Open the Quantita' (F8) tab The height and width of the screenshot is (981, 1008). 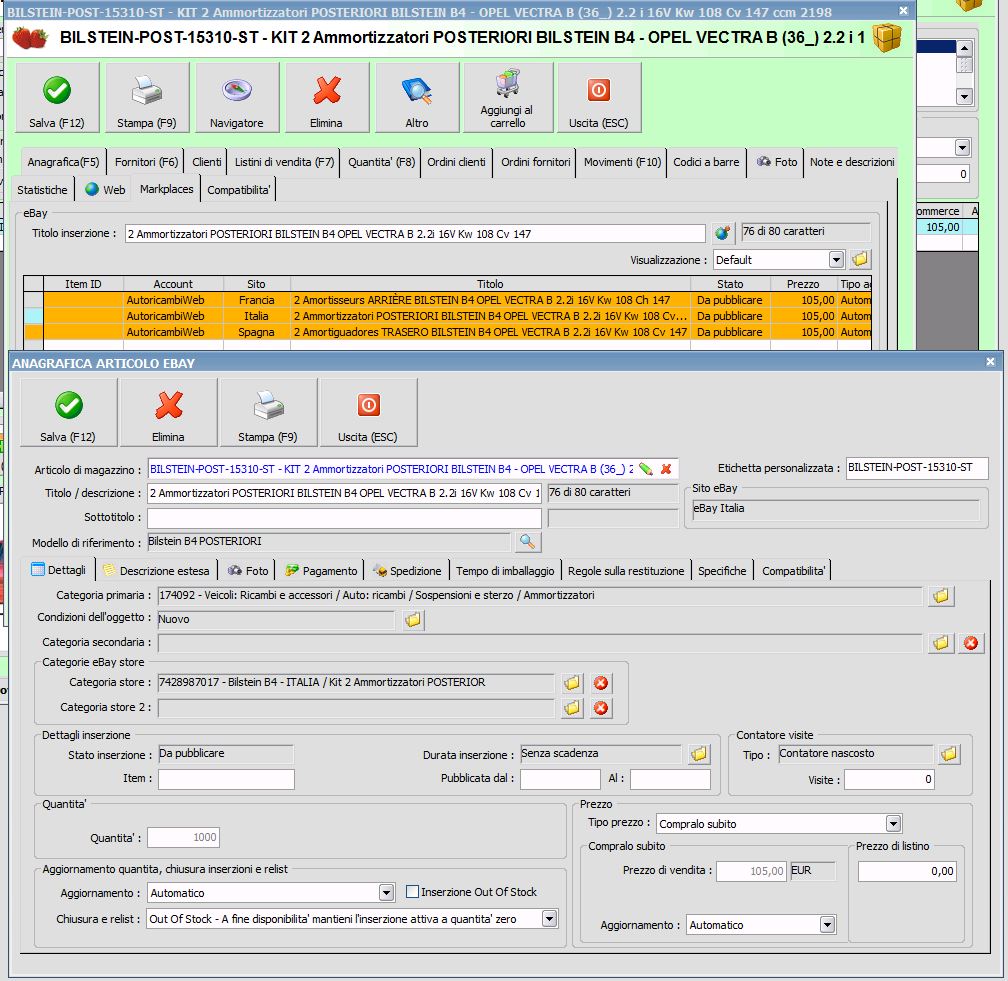tap(382, 162)
